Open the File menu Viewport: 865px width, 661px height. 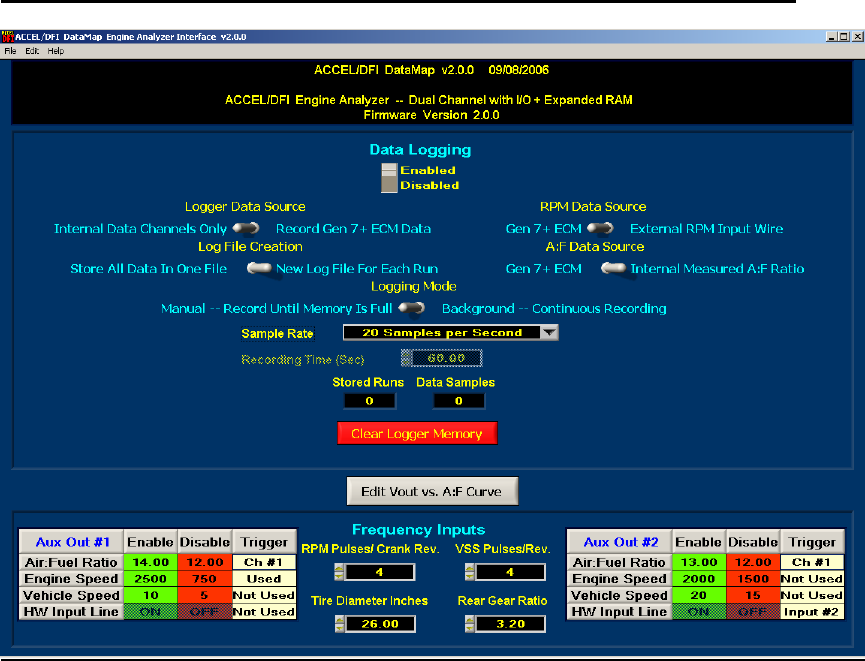pyautogui.click(x=10, y=51)
